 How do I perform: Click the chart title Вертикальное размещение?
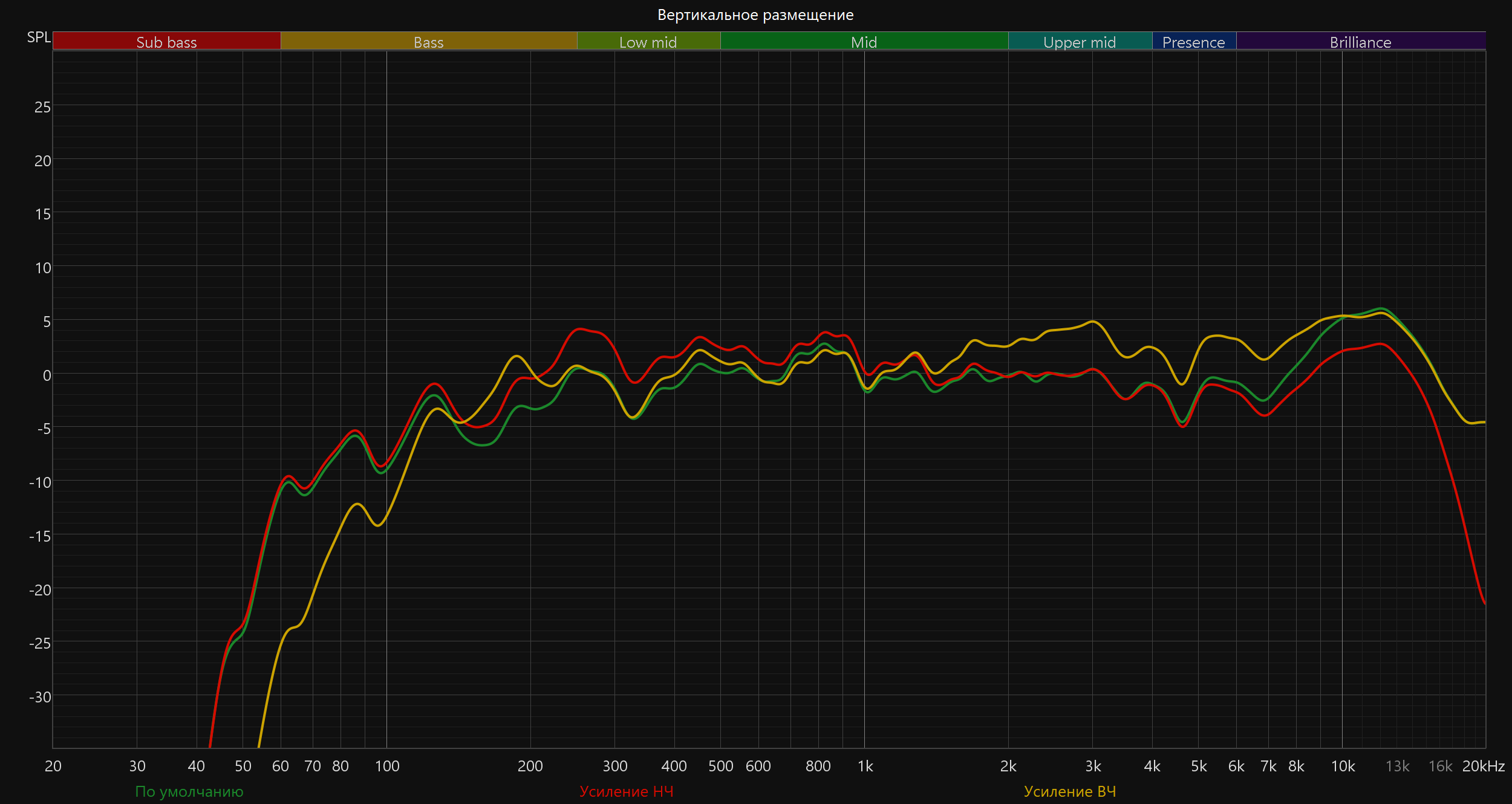coord(755,15)
